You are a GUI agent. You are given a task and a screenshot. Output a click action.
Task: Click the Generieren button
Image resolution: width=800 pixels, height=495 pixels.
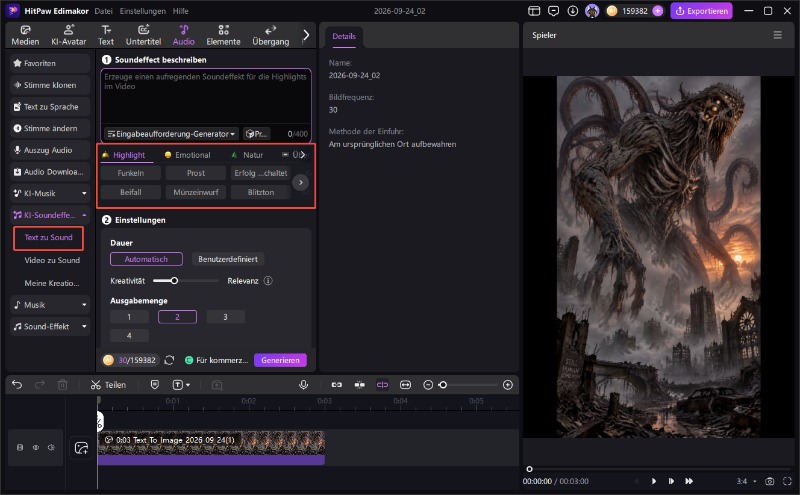click(280, 360)
